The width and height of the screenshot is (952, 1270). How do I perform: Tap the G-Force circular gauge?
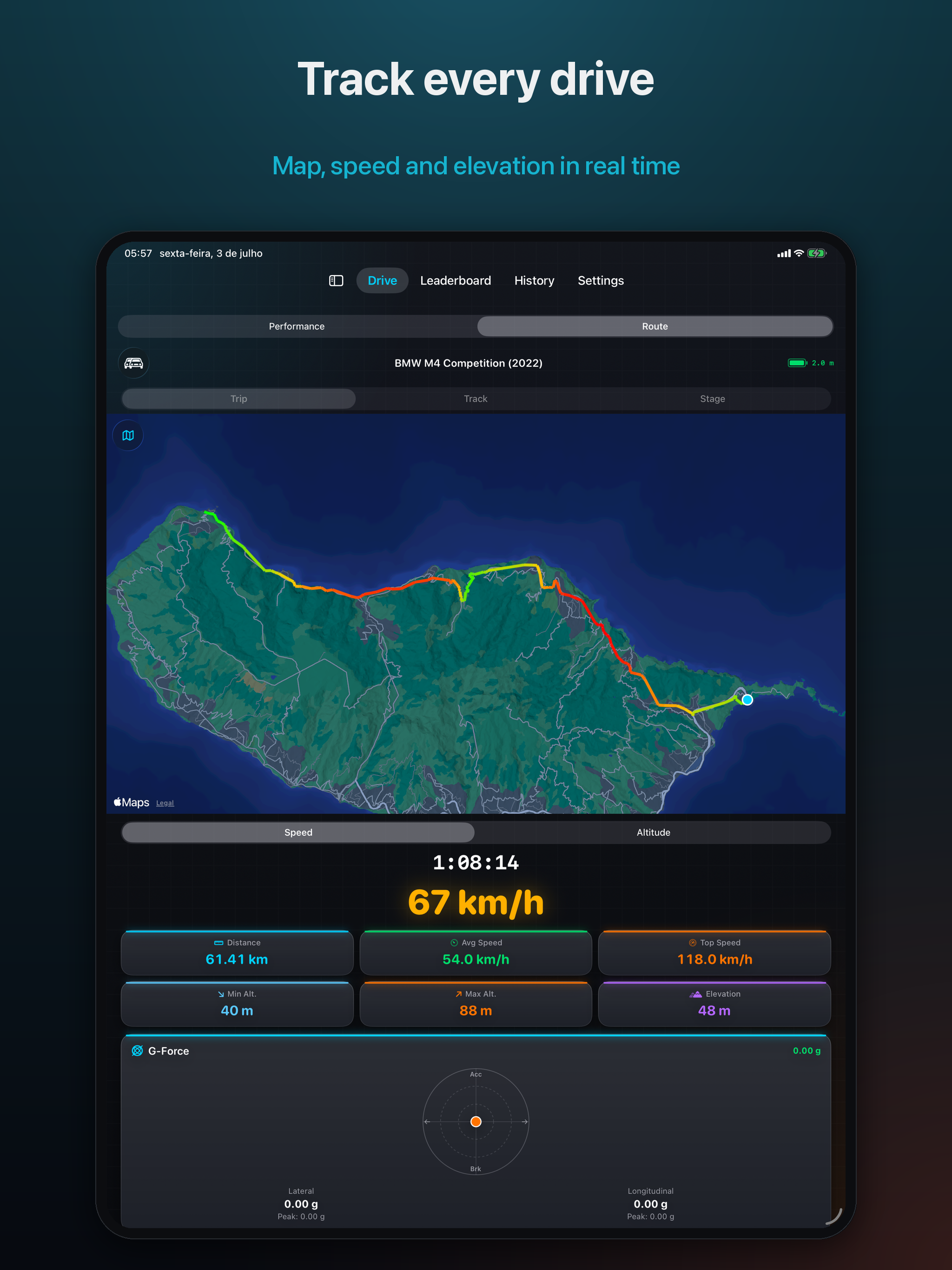[476, 1121]
